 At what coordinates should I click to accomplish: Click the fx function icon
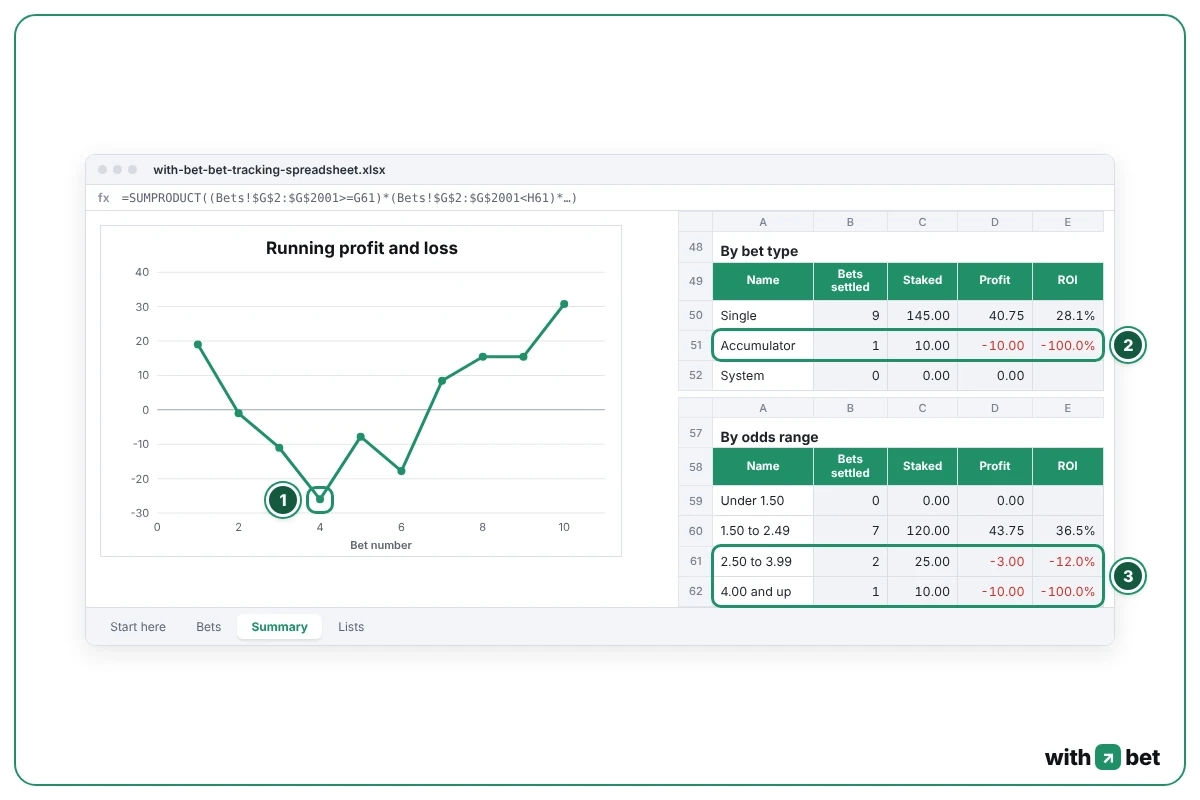103,198
